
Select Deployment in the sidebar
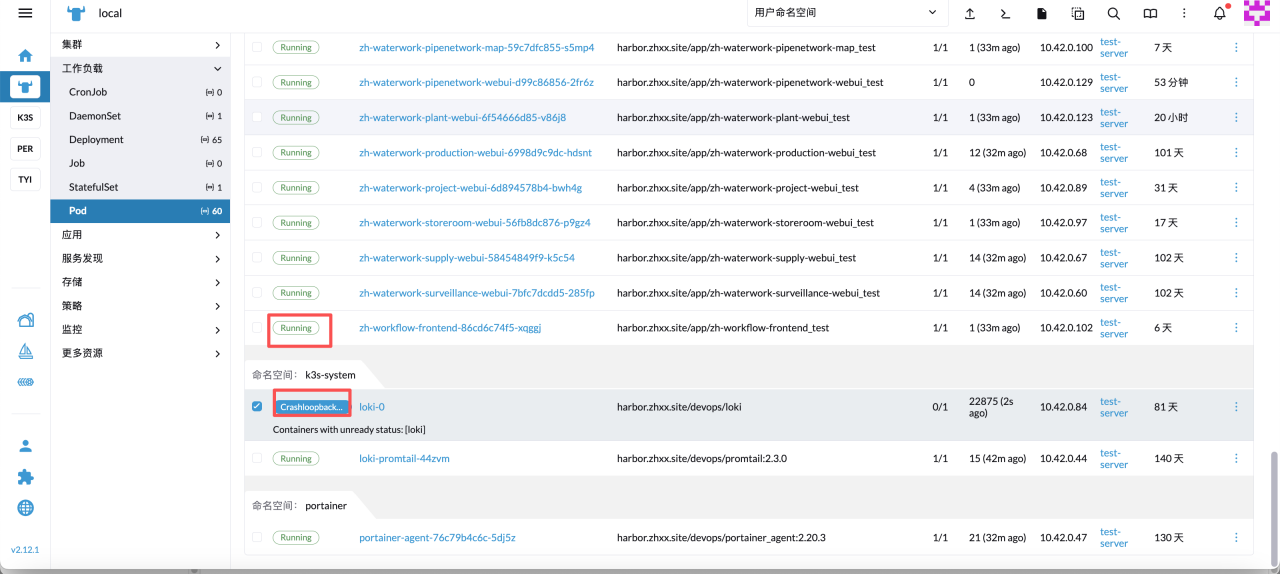click(x=96, y=140)
